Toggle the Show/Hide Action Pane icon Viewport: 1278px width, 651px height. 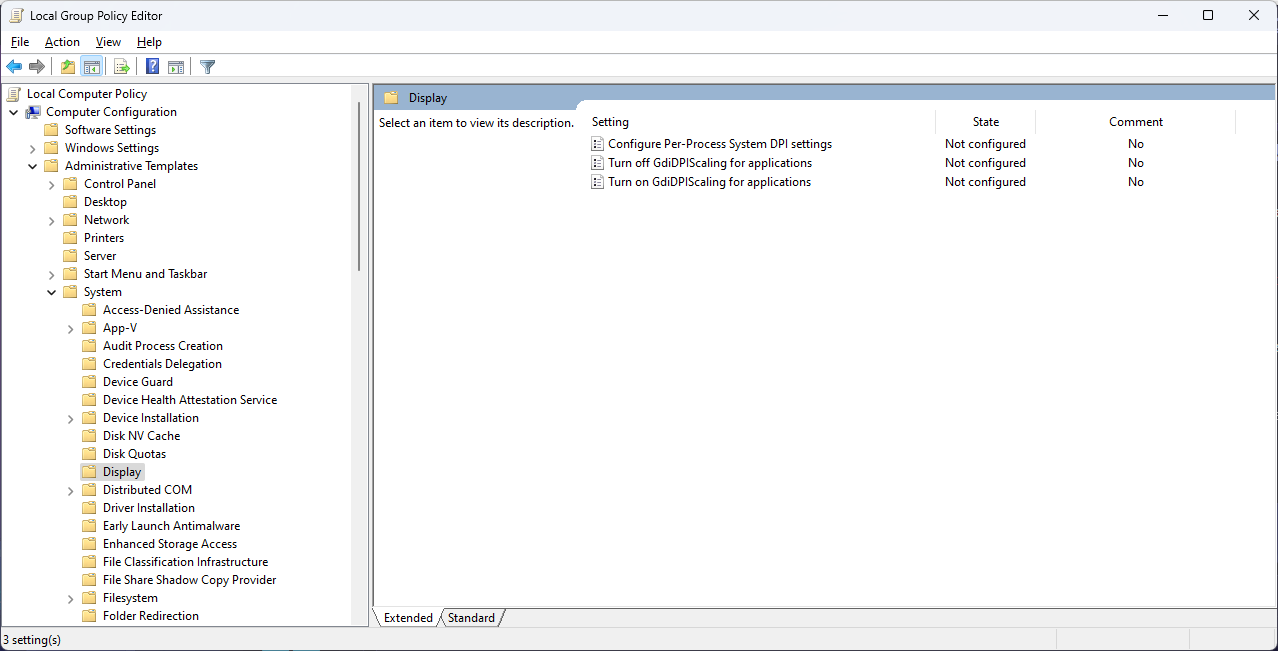(176, 67)
